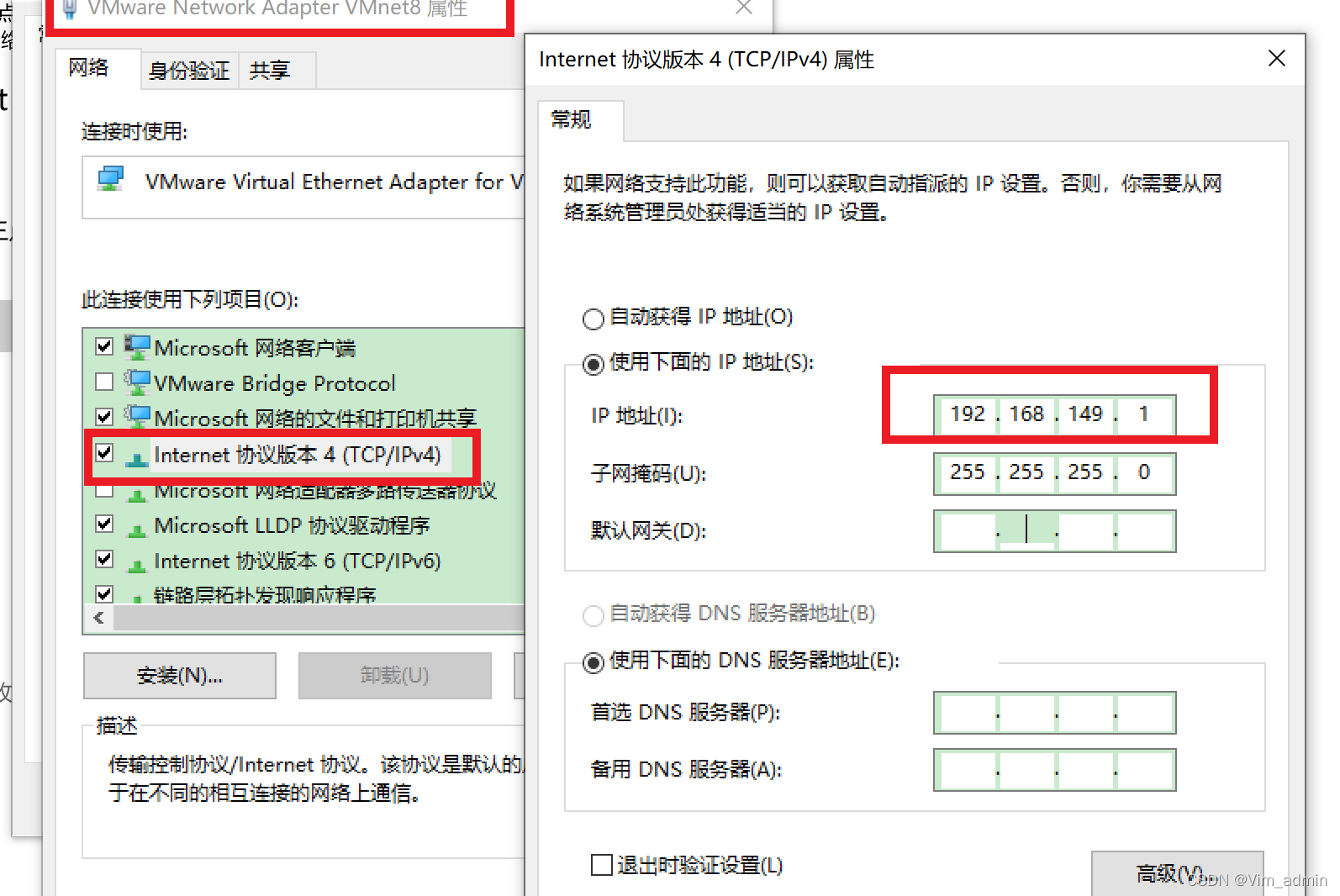The width and height of the screenshot is (1340, 896).
Task: Open advanced settings with 高级(V) button
Action: click(1177, 873)
